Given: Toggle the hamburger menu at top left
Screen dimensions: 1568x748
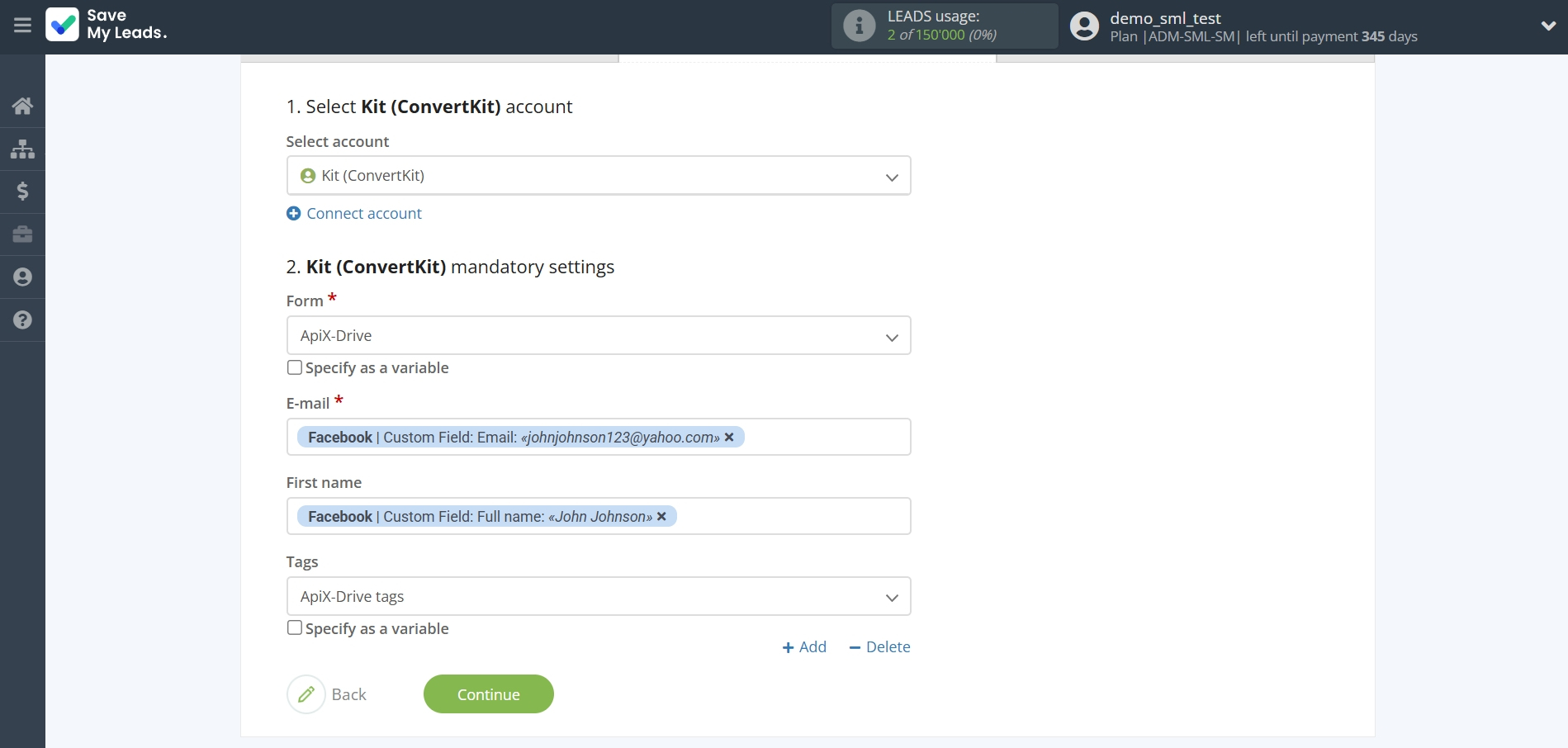Looking at the screenshot, I should click(x=22, y=26).
